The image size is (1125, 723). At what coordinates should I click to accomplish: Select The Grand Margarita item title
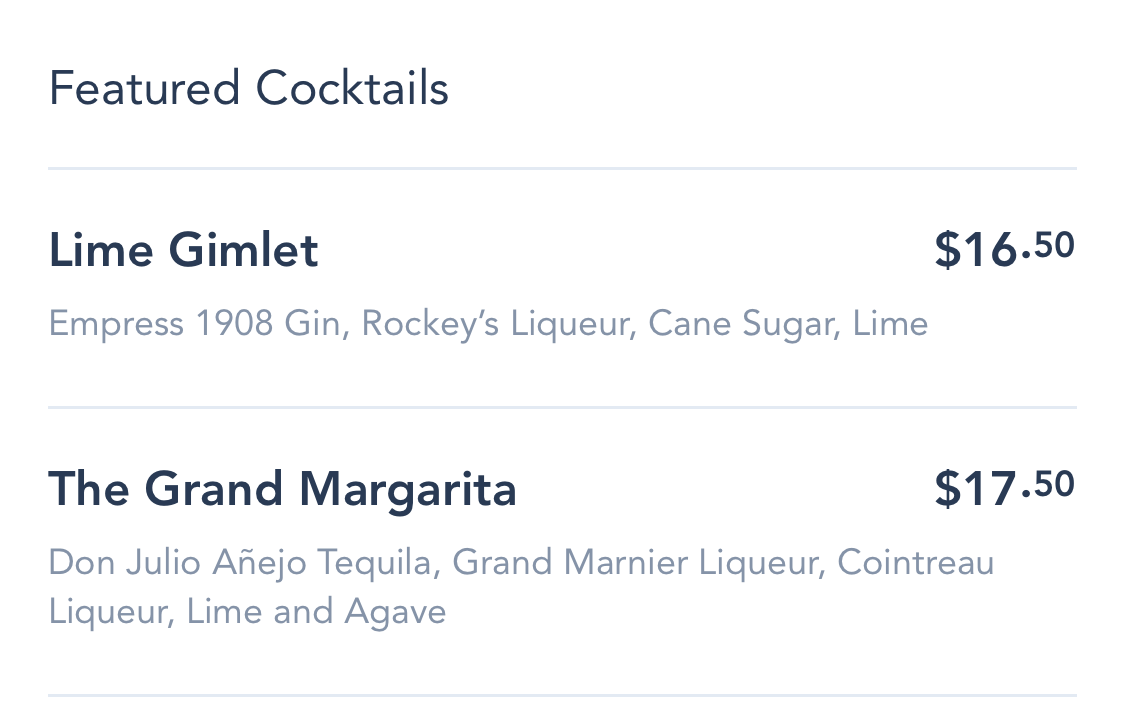(283, 490)
